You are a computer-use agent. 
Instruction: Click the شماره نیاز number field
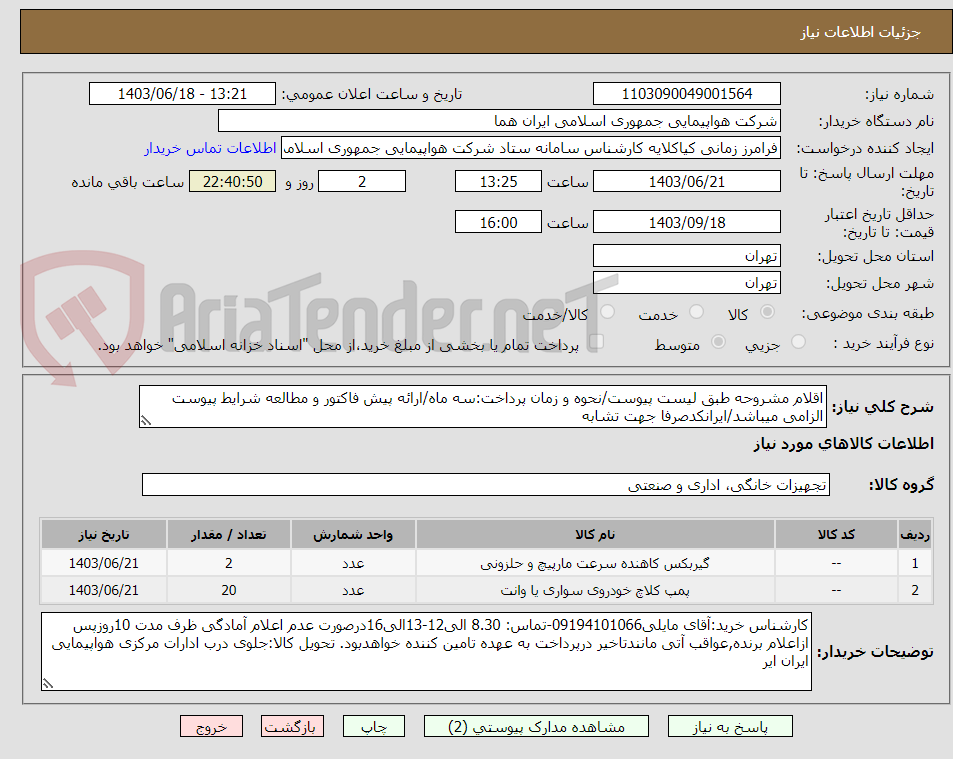(687, 94)
